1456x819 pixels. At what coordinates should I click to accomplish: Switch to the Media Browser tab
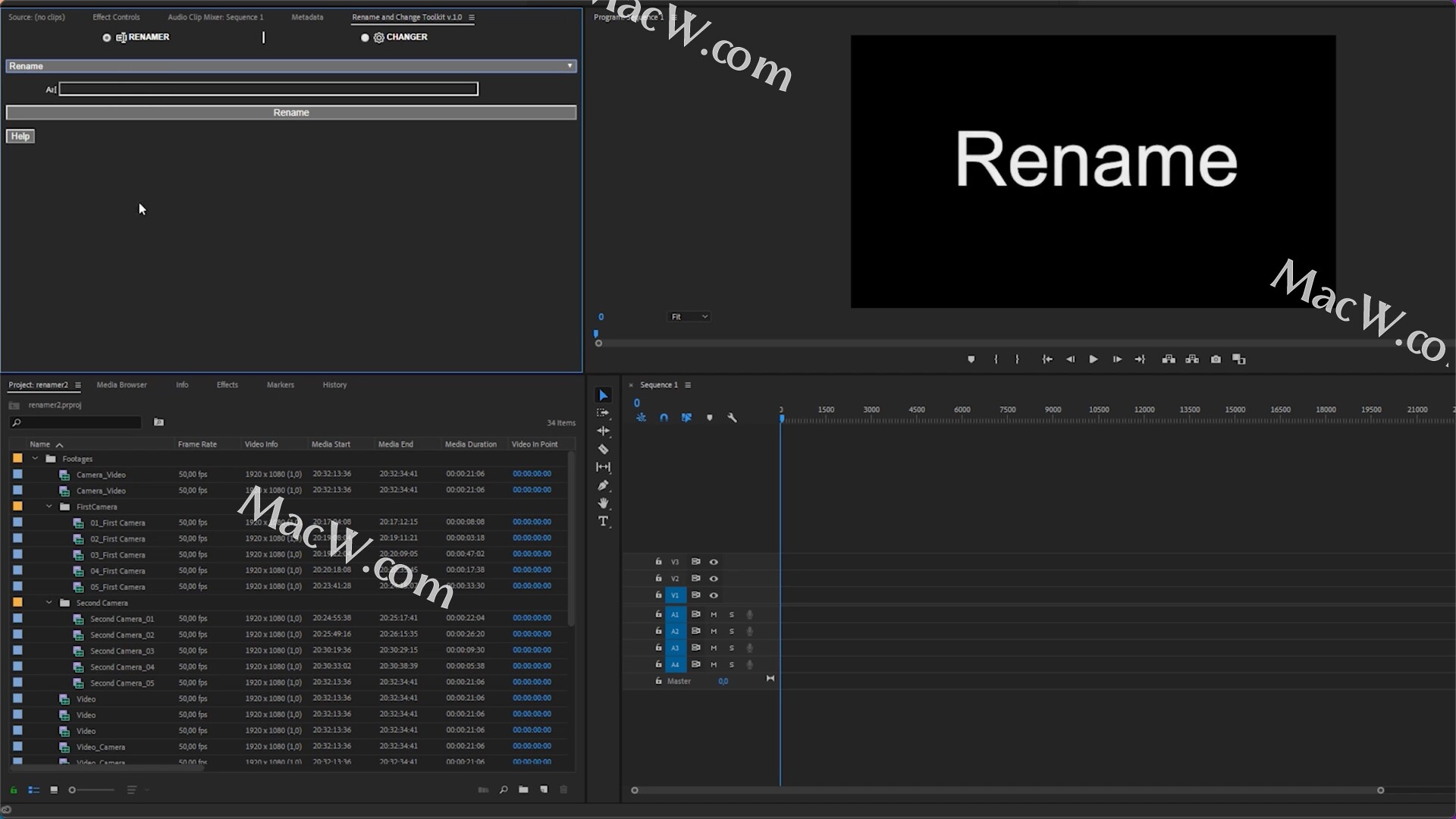(121, 385)
